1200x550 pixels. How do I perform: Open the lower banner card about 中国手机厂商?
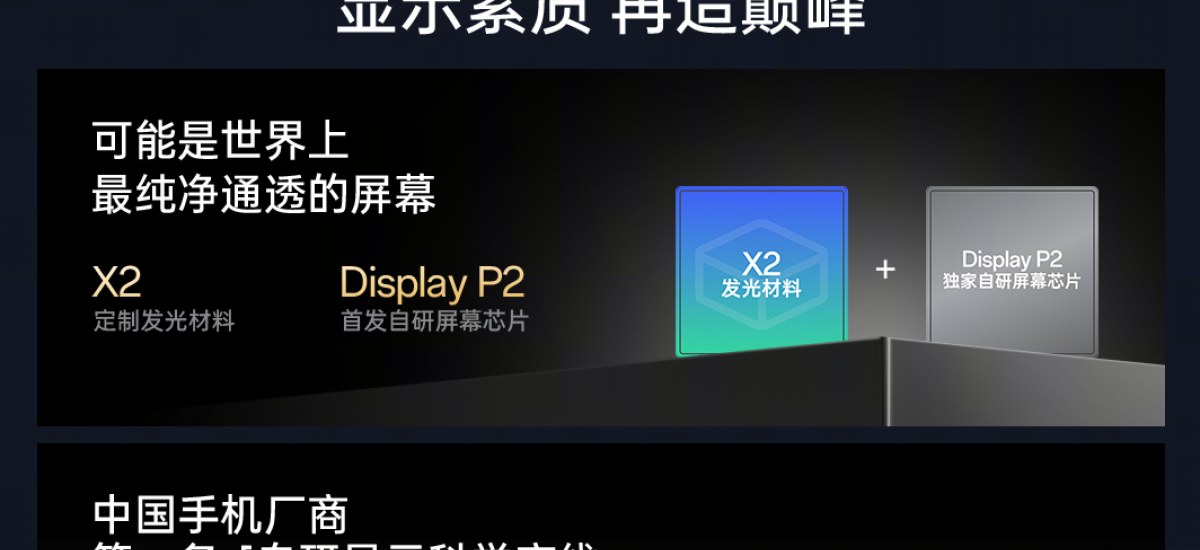click(600, 497)
